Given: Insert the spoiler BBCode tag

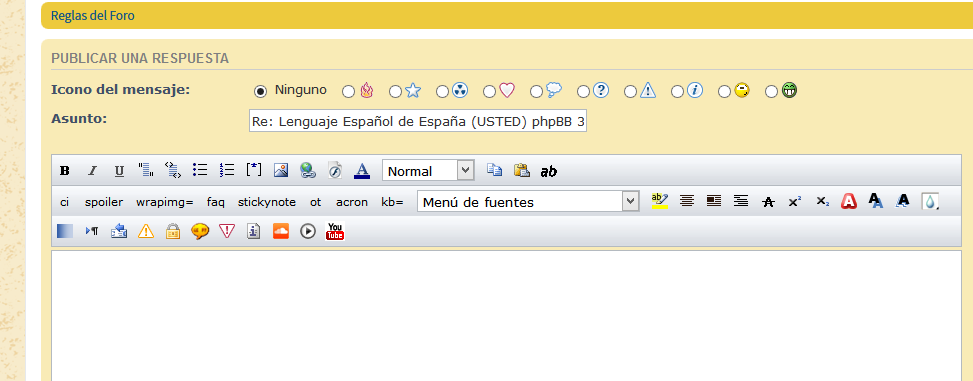Looking at the screenshot, I should pyautogui.click(x=104, y=202).
